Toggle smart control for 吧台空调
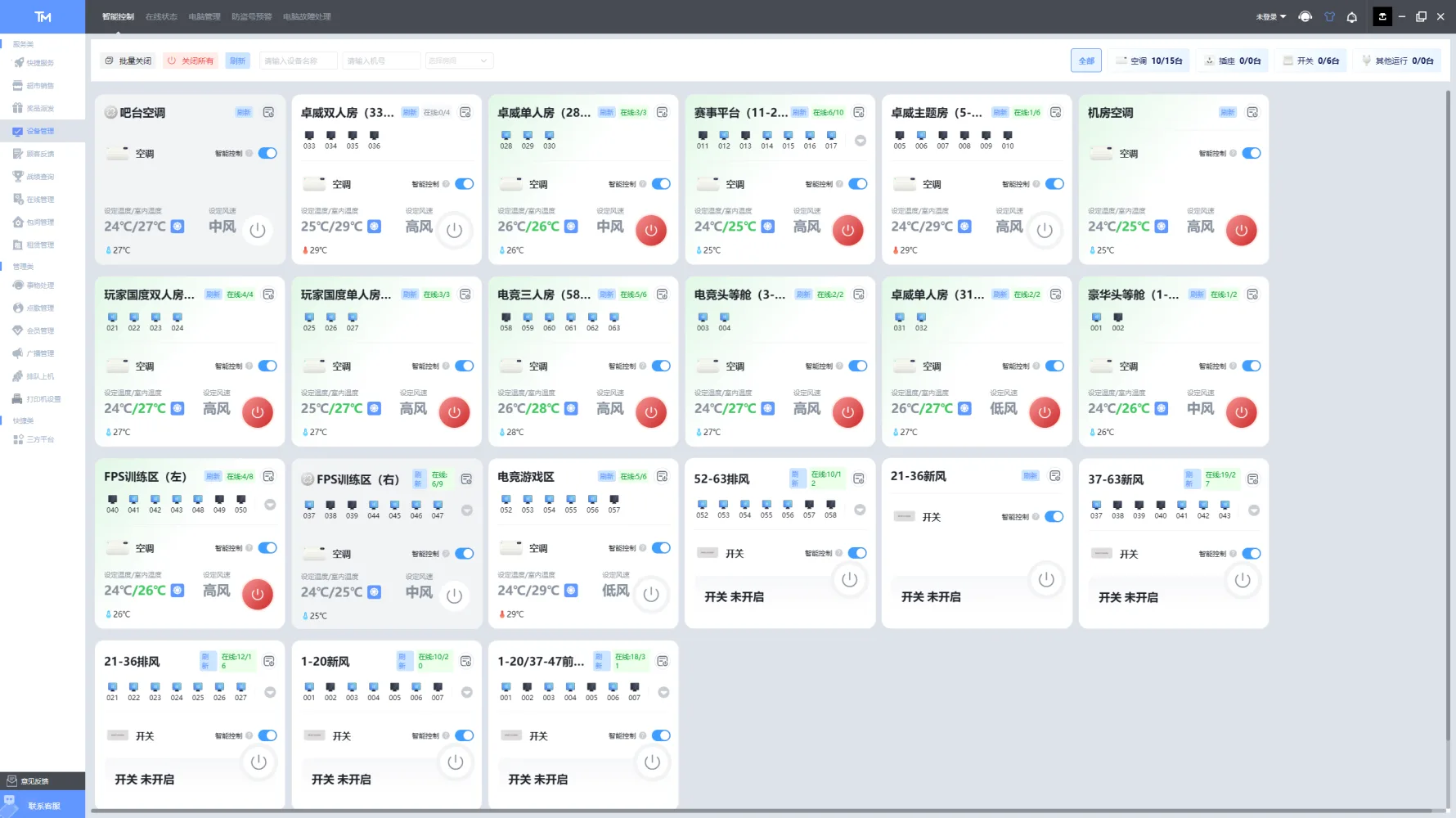The height and width of the screenshot is (818, 1456). [x=267, y=153]
